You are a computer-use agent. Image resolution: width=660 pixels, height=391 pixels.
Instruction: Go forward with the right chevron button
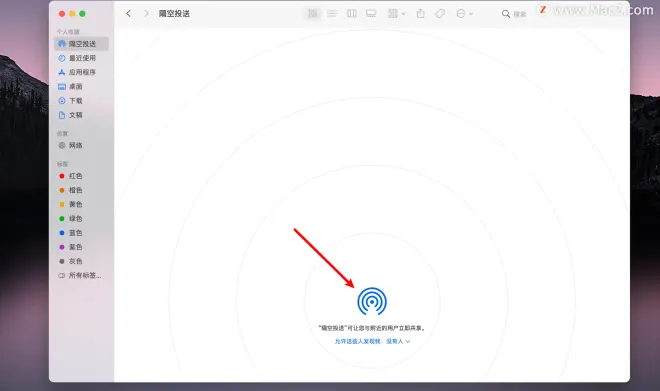pyautogui.click(x=146, y=13)
